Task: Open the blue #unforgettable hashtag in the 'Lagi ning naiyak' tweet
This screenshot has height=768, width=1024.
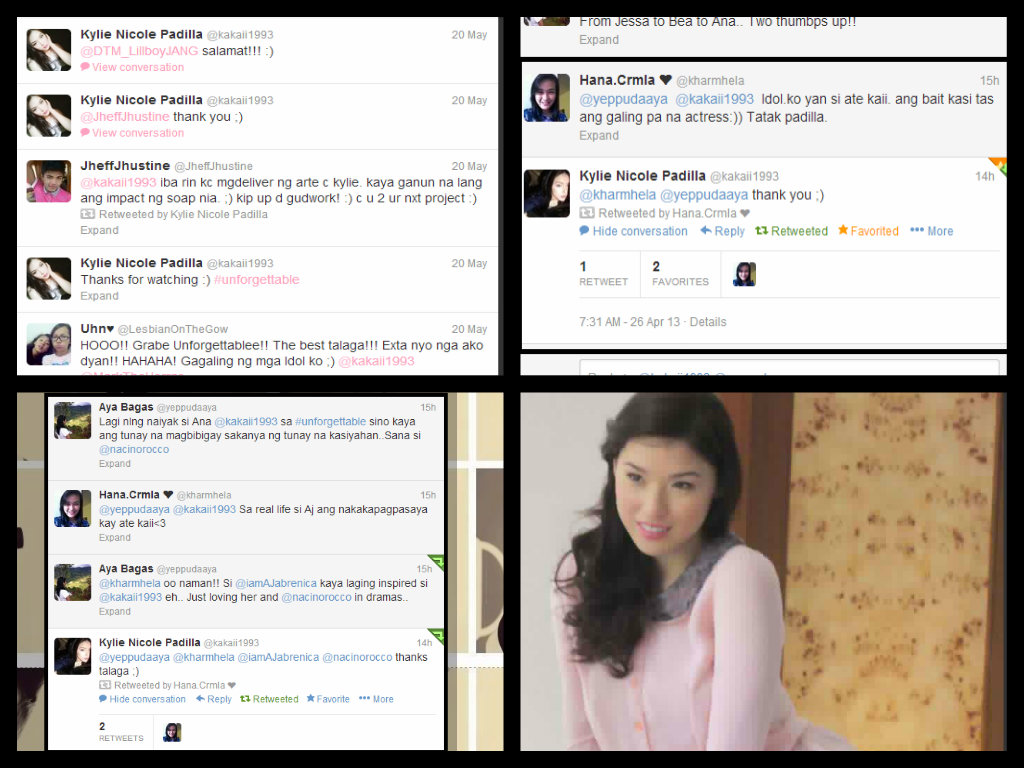Action: click(x=330, y=421)
